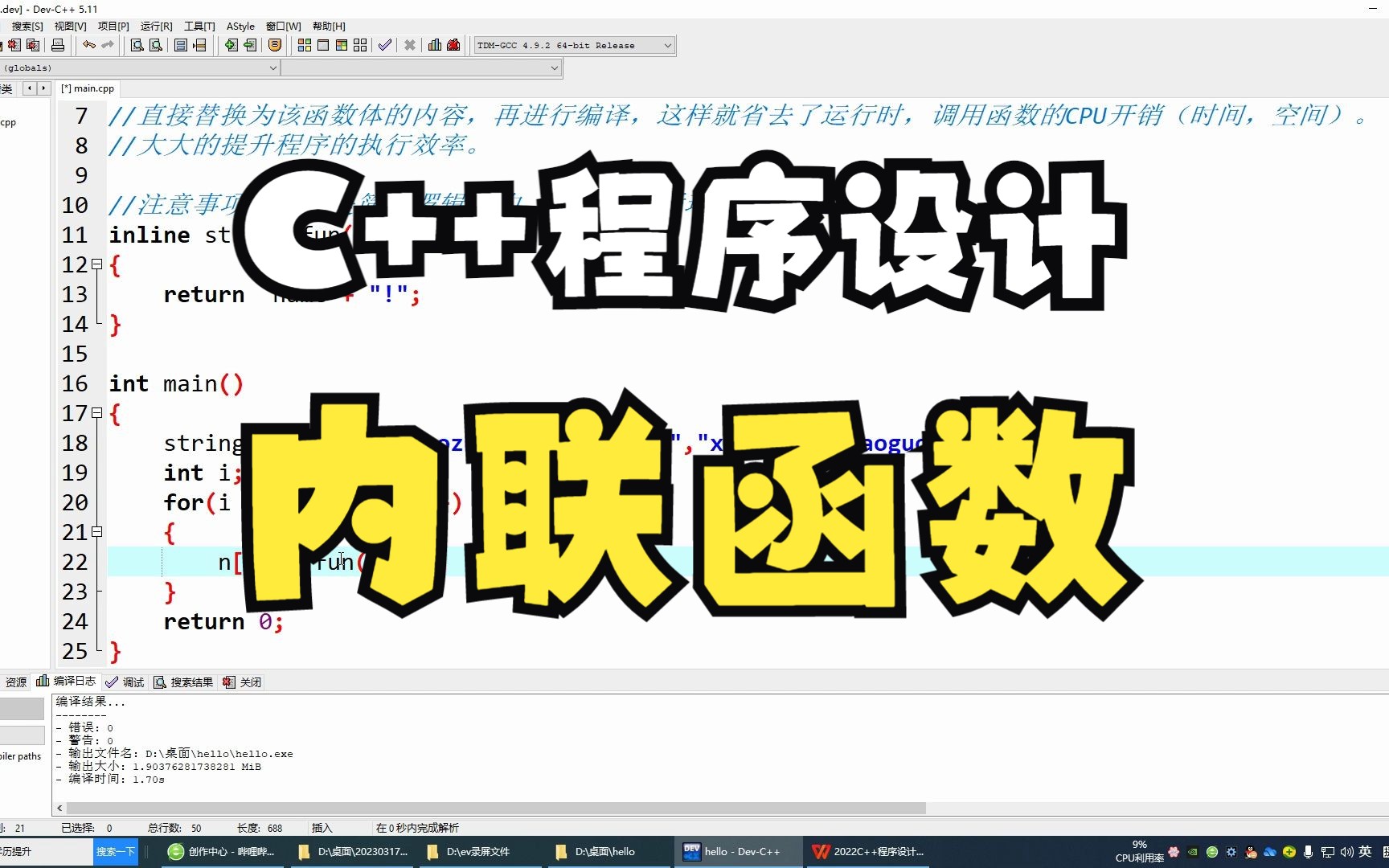Open Replace with the second magnifier icon

click(x=156, y=45)
